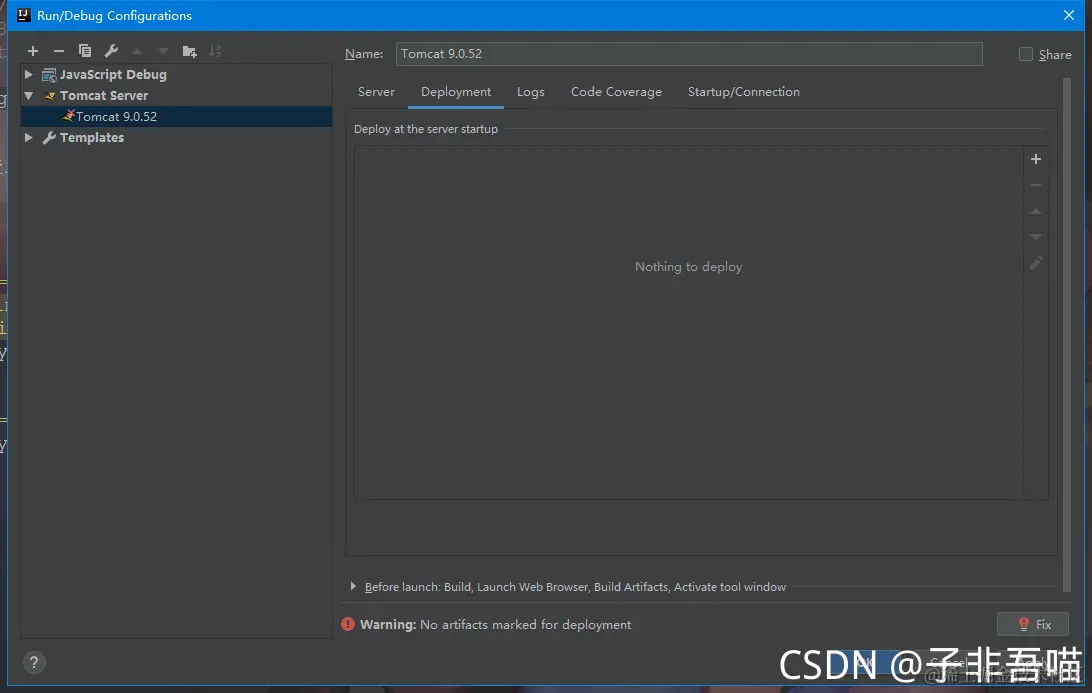This screenshot has height=693, width=1092.
Task: Edit deployment item pencil icon
Action: click(x=1036, y=263)
